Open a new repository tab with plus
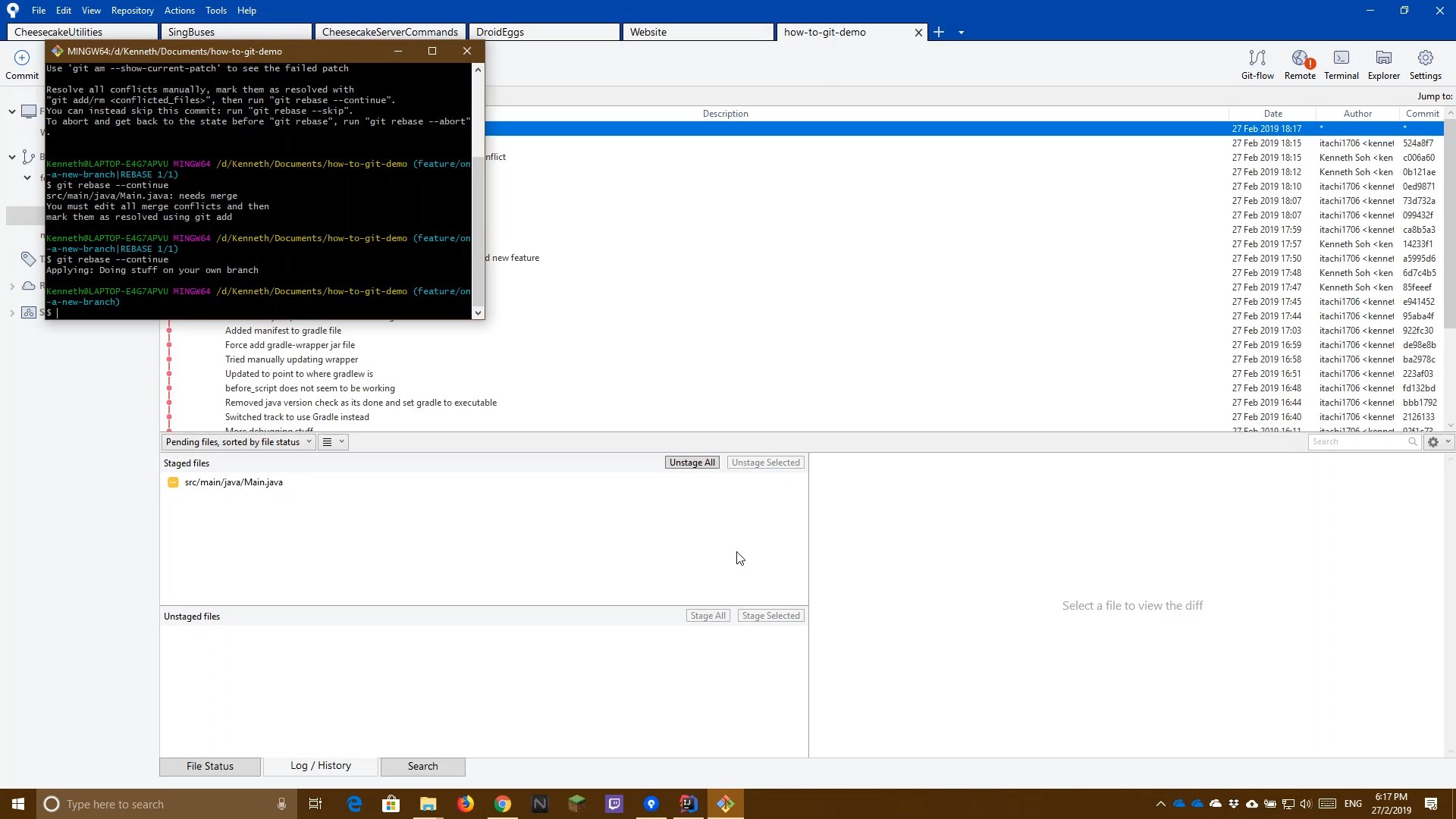Screen dimensions: 1456x819 (x=939, y=32)
